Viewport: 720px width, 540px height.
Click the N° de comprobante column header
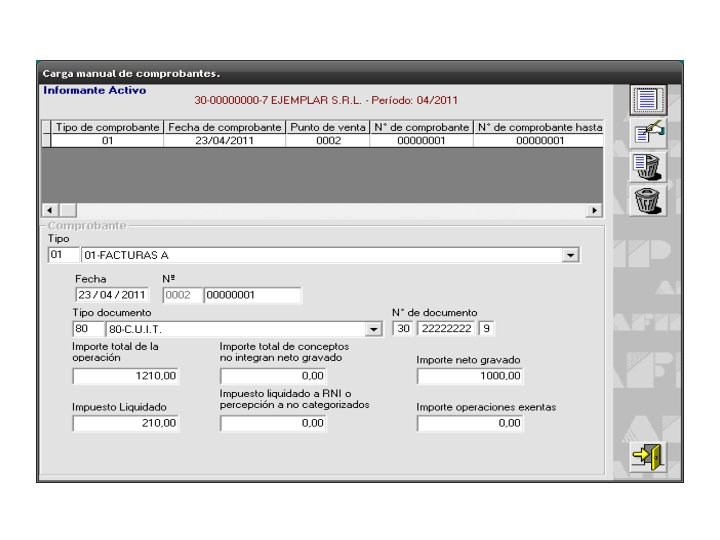click(x=422, y=127)
